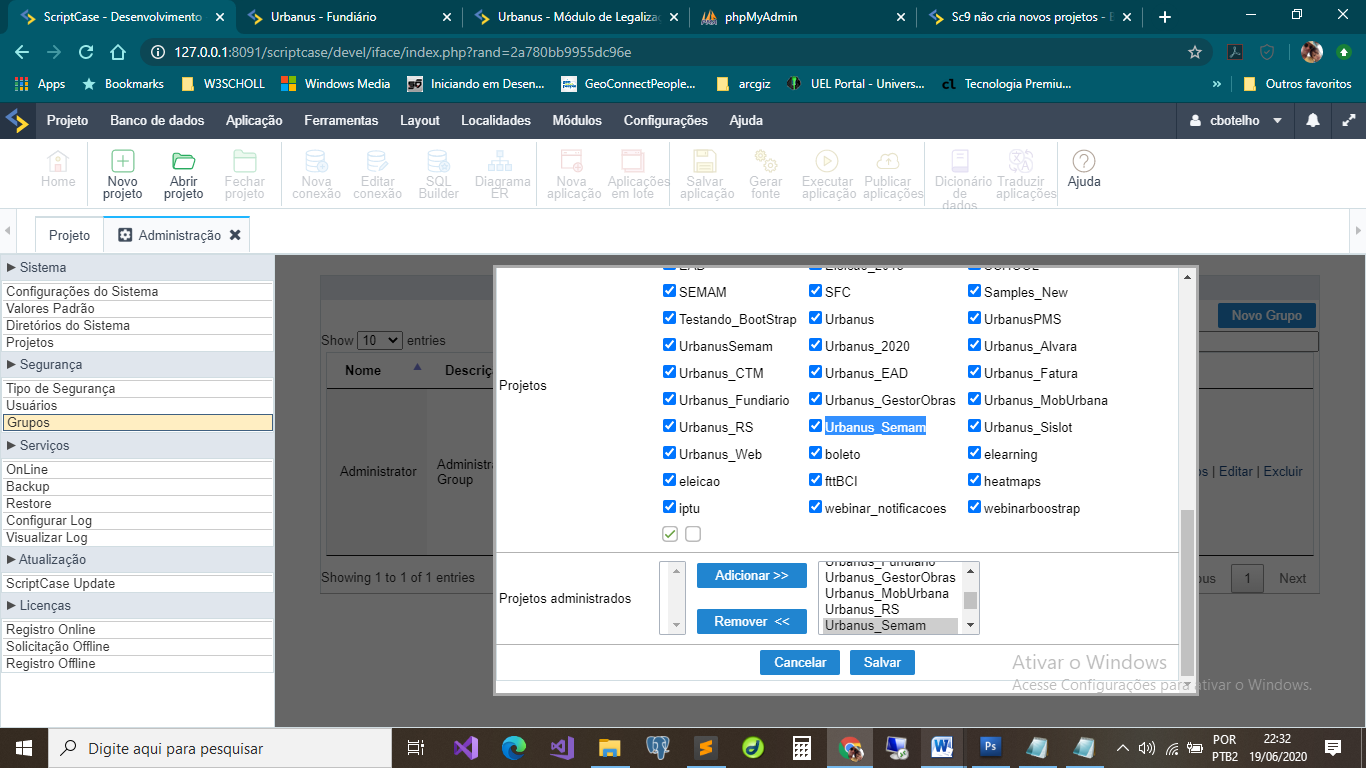Image resolution: width=1366 pixels, height=768 pixels.
Task: Toggle the iptu checkbox
Action: click(x=670, y=507)
